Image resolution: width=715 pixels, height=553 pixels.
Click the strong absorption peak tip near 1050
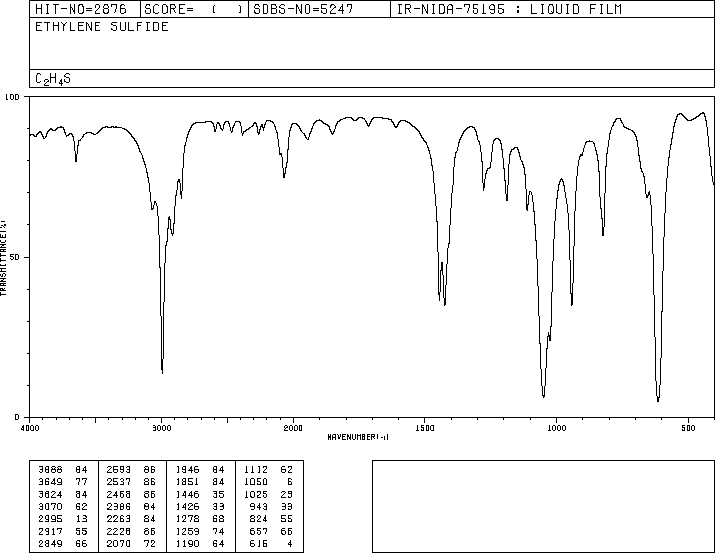pos(544,397)
